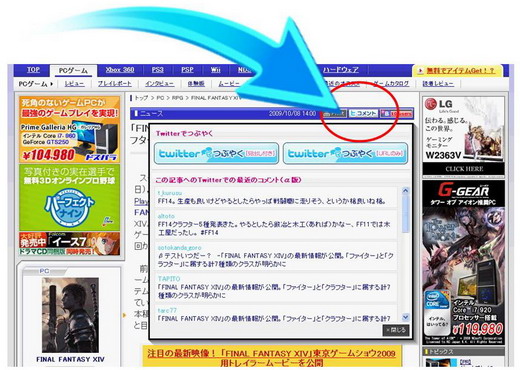Viewport: 520px width, 370px height.
Task: Click the Hatena bookmark users badge
Action: click(x=397, y=114)
